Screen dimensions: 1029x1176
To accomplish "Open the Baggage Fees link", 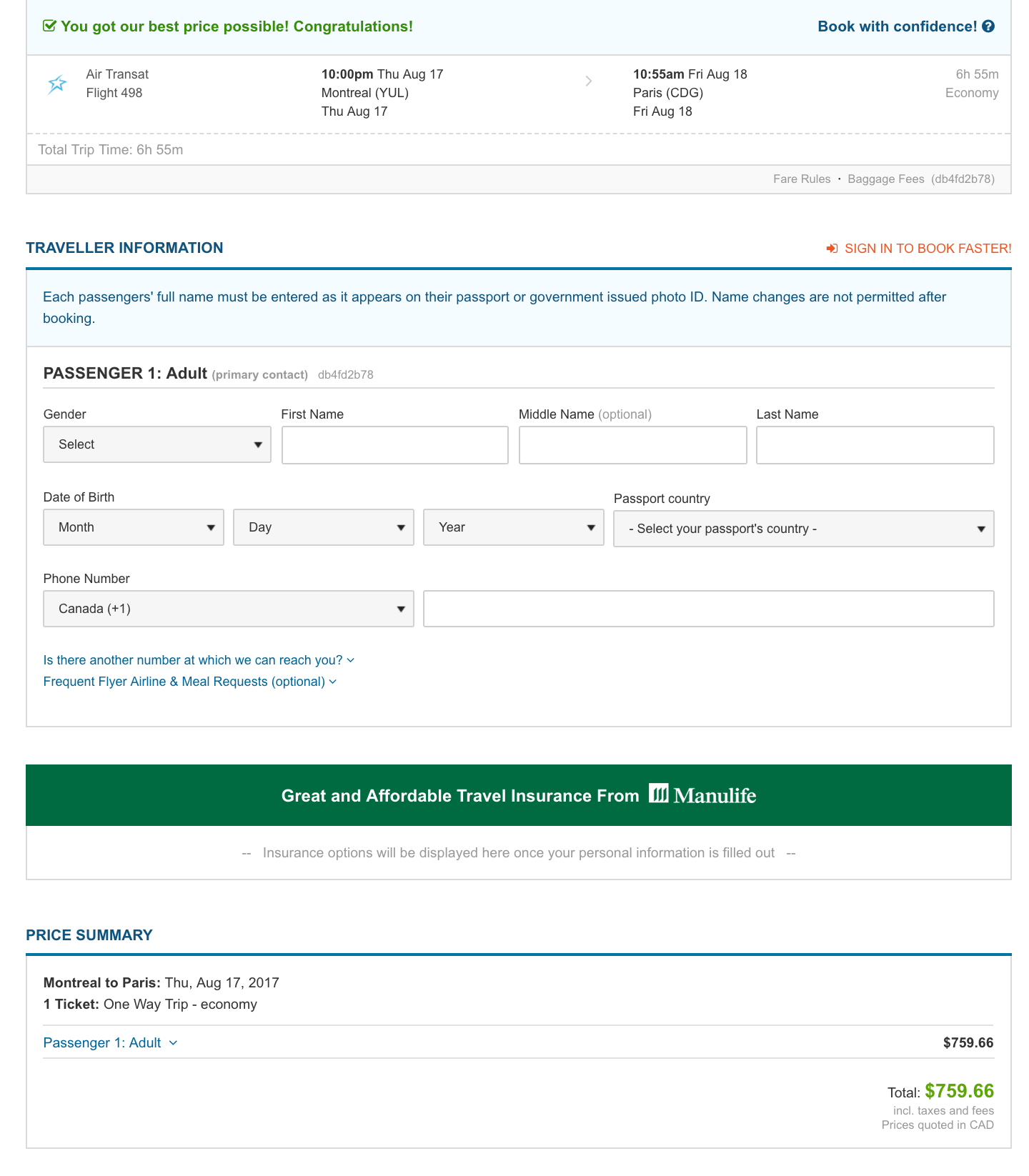I will (x=885, y=179).
